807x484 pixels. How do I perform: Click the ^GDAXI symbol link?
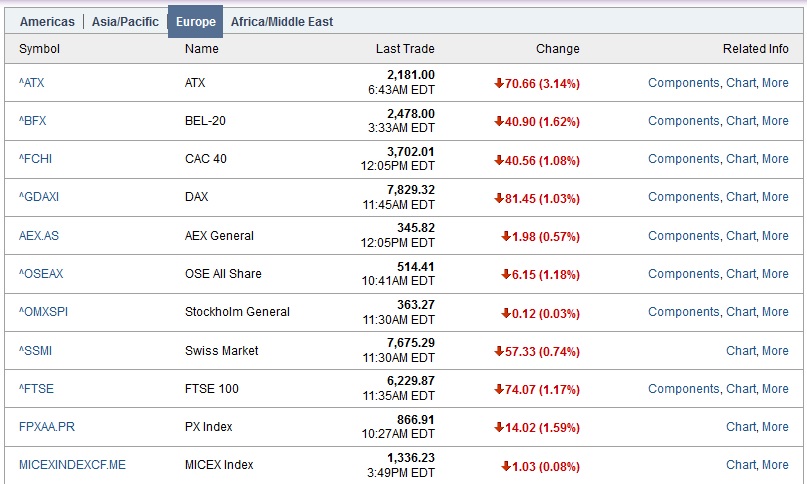[x=39, y=197]
